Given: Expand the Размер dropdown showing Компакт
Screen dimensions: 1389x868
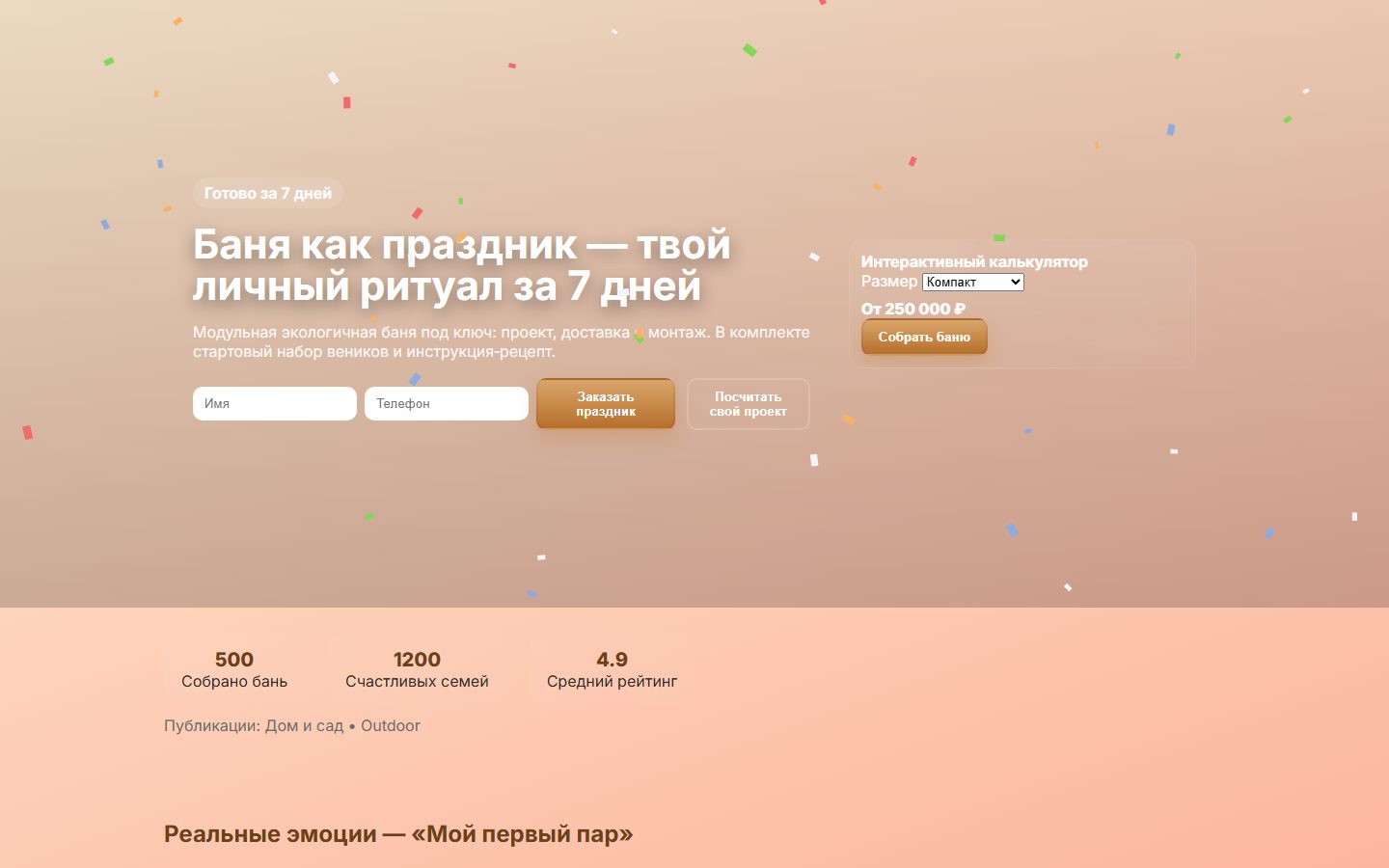Looking at the screenshot, I should [972, 282].
